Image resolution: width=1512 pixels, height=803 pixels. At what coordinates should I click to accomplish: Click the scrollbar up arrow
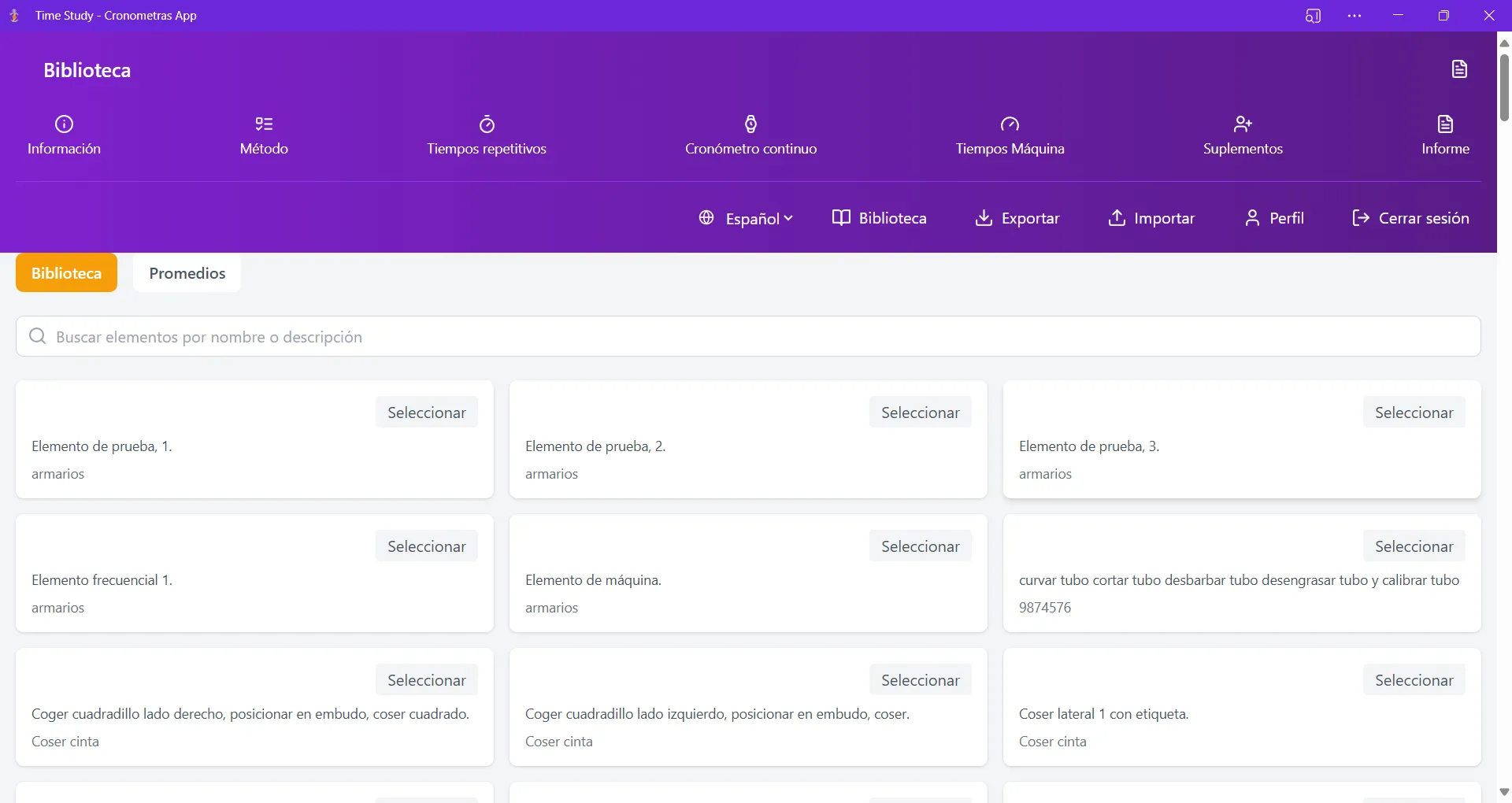[1504, 43]
